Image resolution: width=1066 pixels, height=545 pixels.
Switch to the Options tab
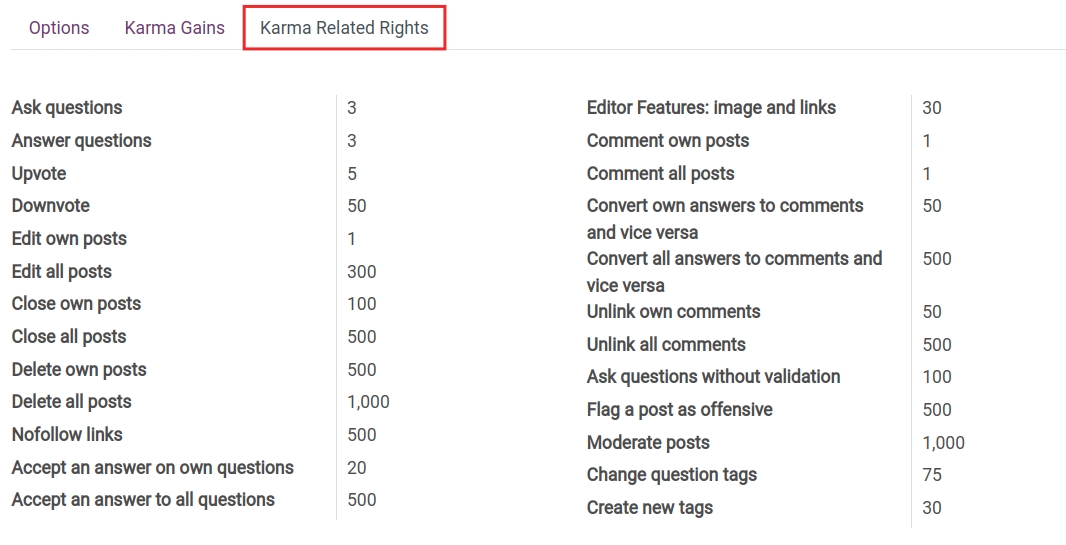[59, 28]
